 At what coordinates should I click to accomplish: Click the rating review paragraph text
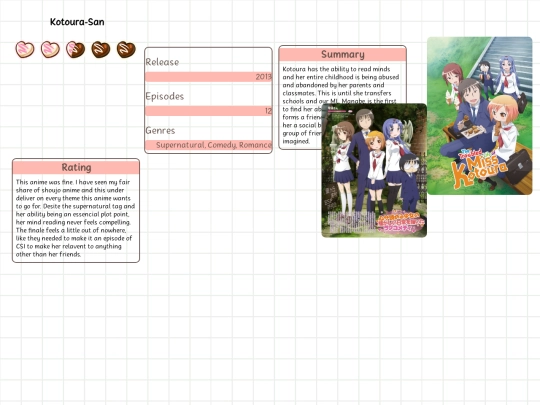point(76,218)
